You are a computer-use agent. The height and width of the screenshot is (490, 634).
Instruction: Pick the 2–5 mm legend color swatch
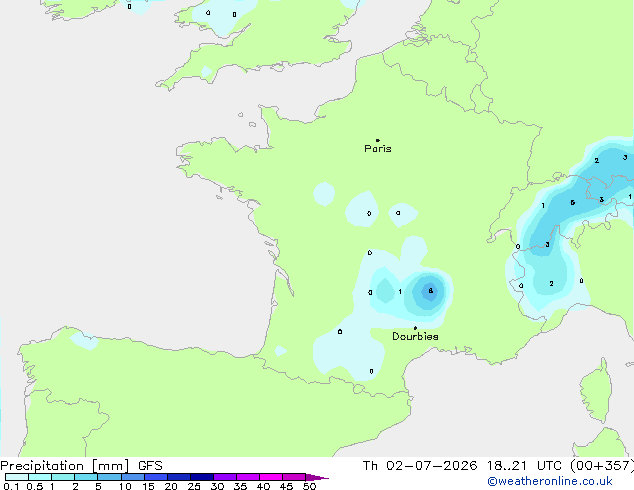[86, 477]
